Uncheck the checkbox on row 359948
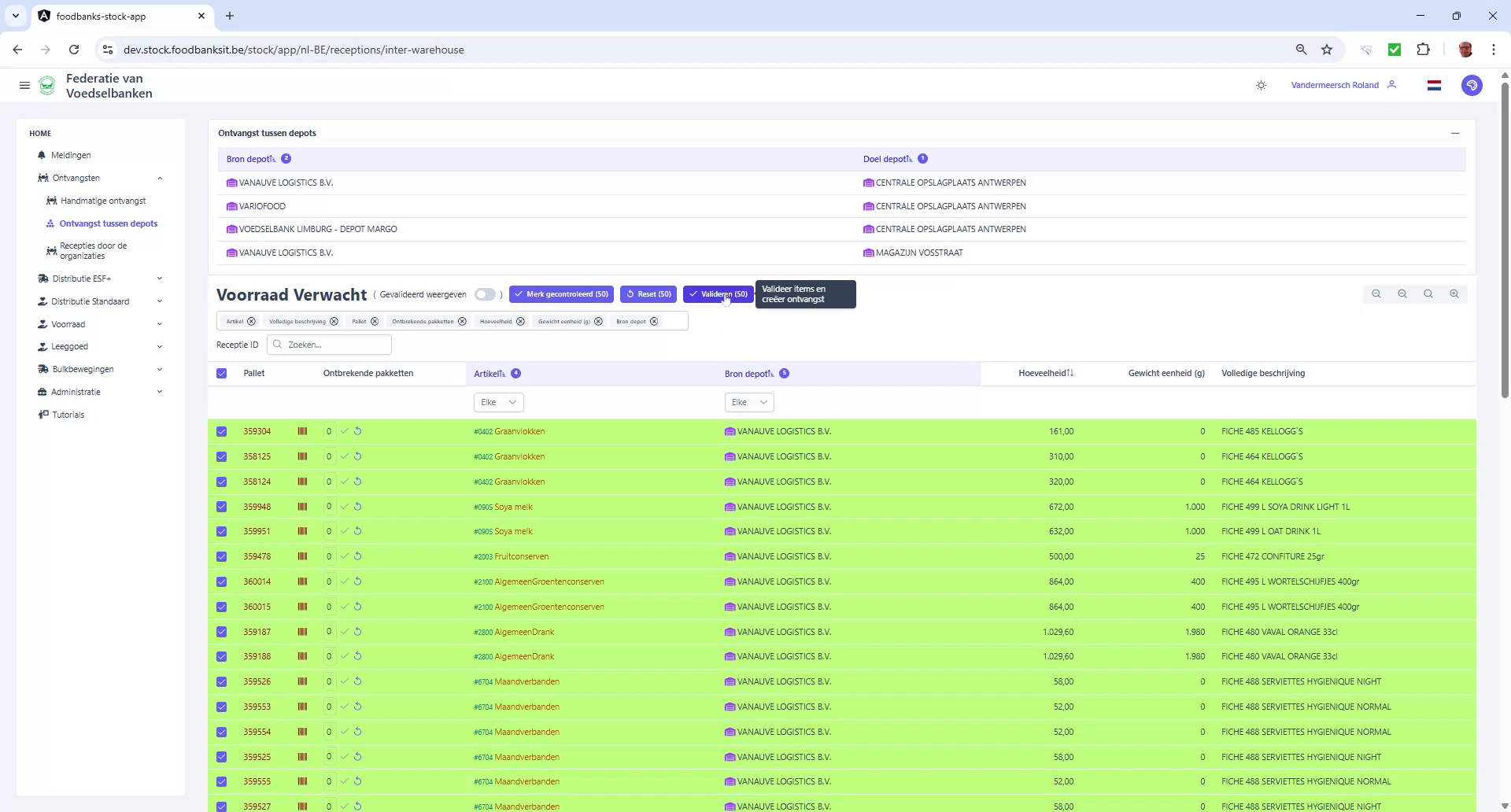 (x=221, y=507)
